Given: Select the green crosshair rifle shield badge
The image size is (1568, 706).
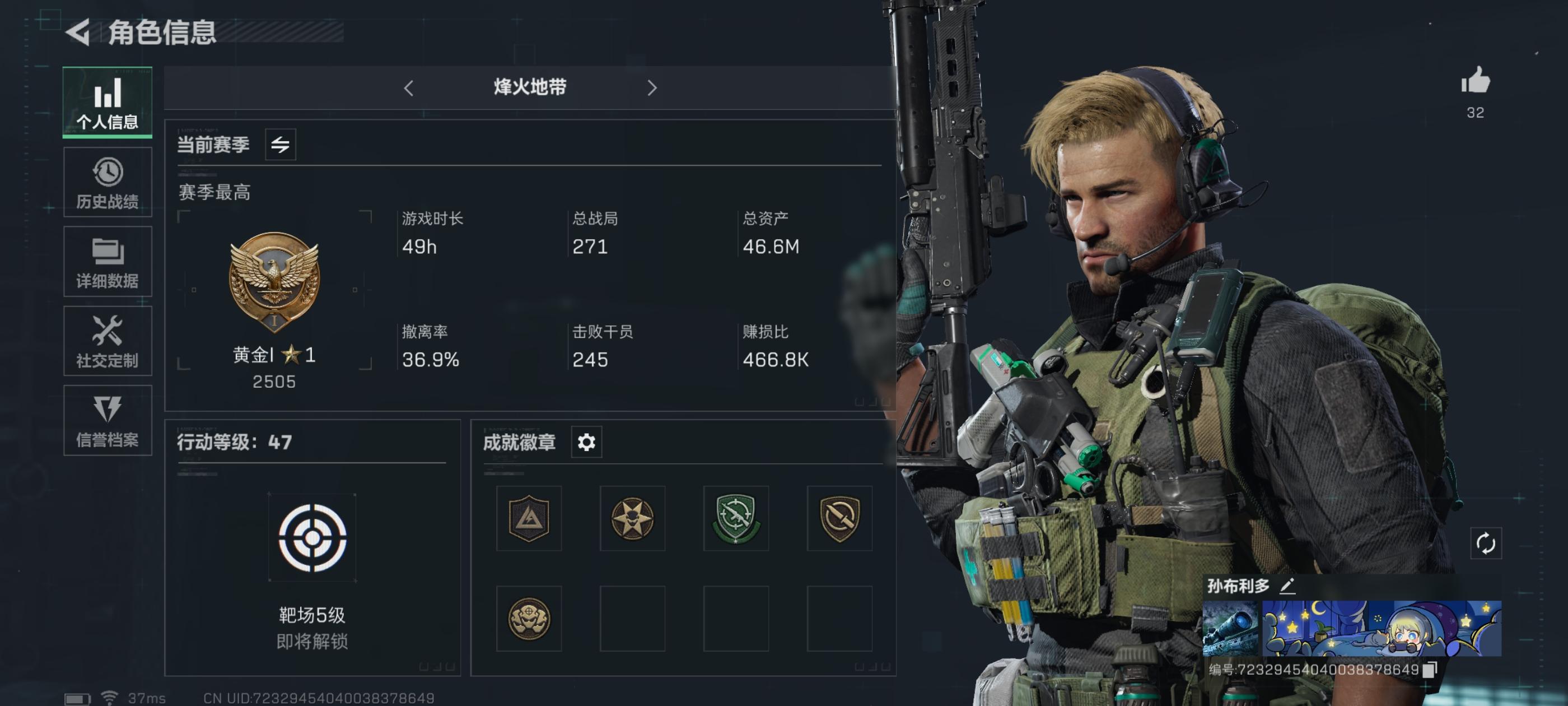Looking at the screenshot, I should pyautogui.click(x=736, y=518).
